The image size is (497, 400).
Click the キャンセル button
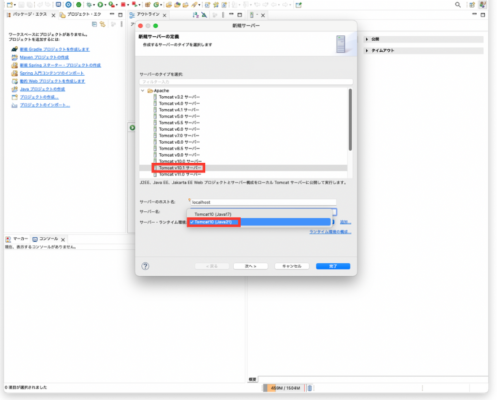292,266
